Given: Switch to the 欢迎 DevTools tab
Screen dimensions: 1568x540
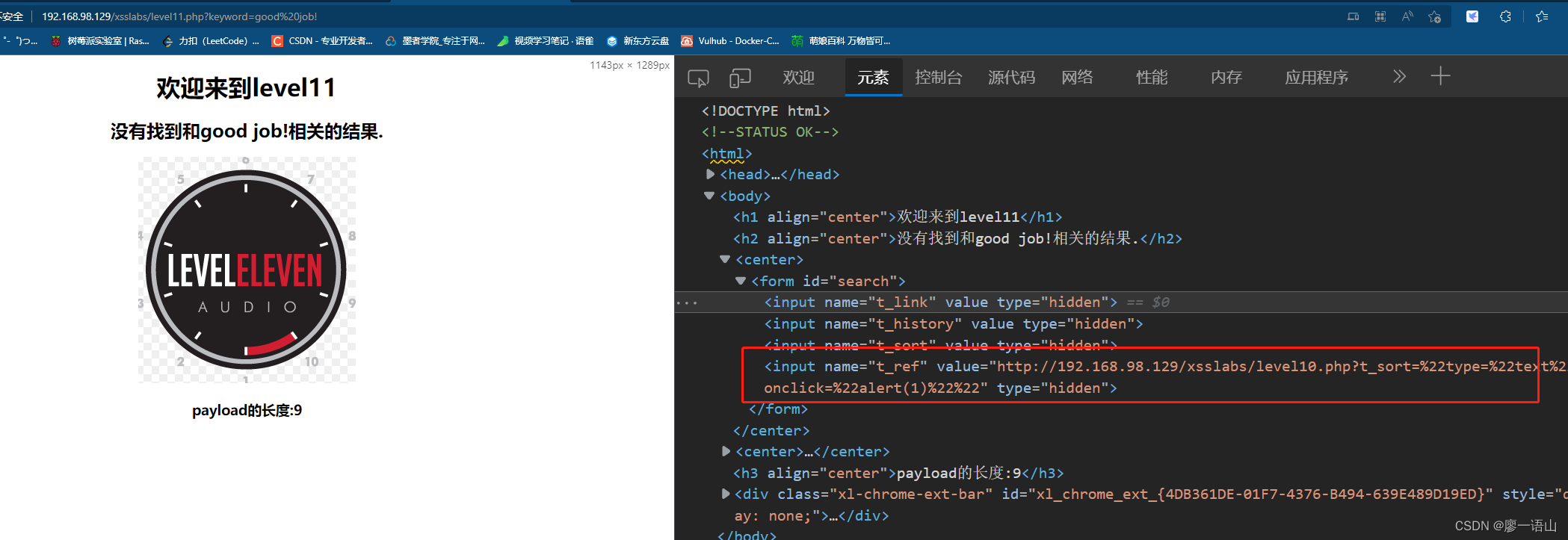Looking at the screenshot, I should (x=798, y=78).
